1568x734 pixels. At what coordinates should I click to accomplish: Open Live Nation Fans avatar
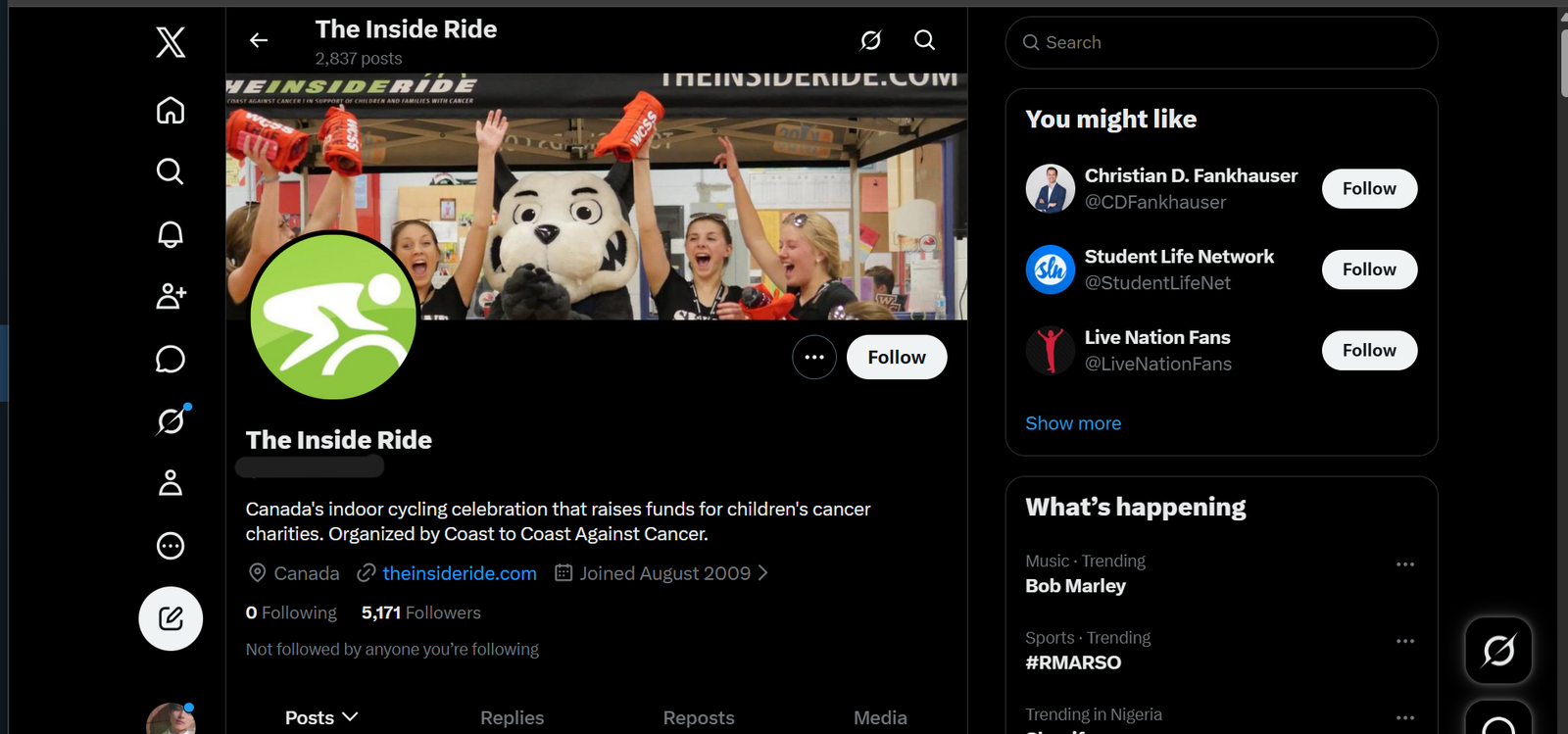pos(1051,350)
